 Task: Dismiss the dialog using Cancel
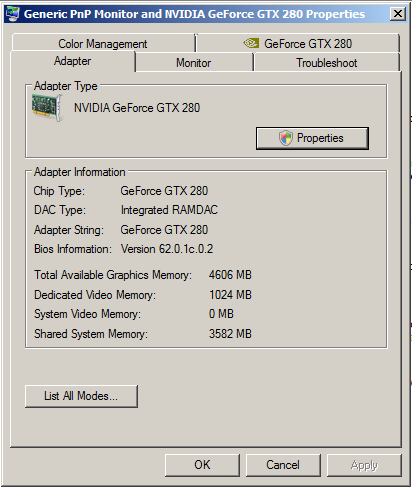[283, 465]
